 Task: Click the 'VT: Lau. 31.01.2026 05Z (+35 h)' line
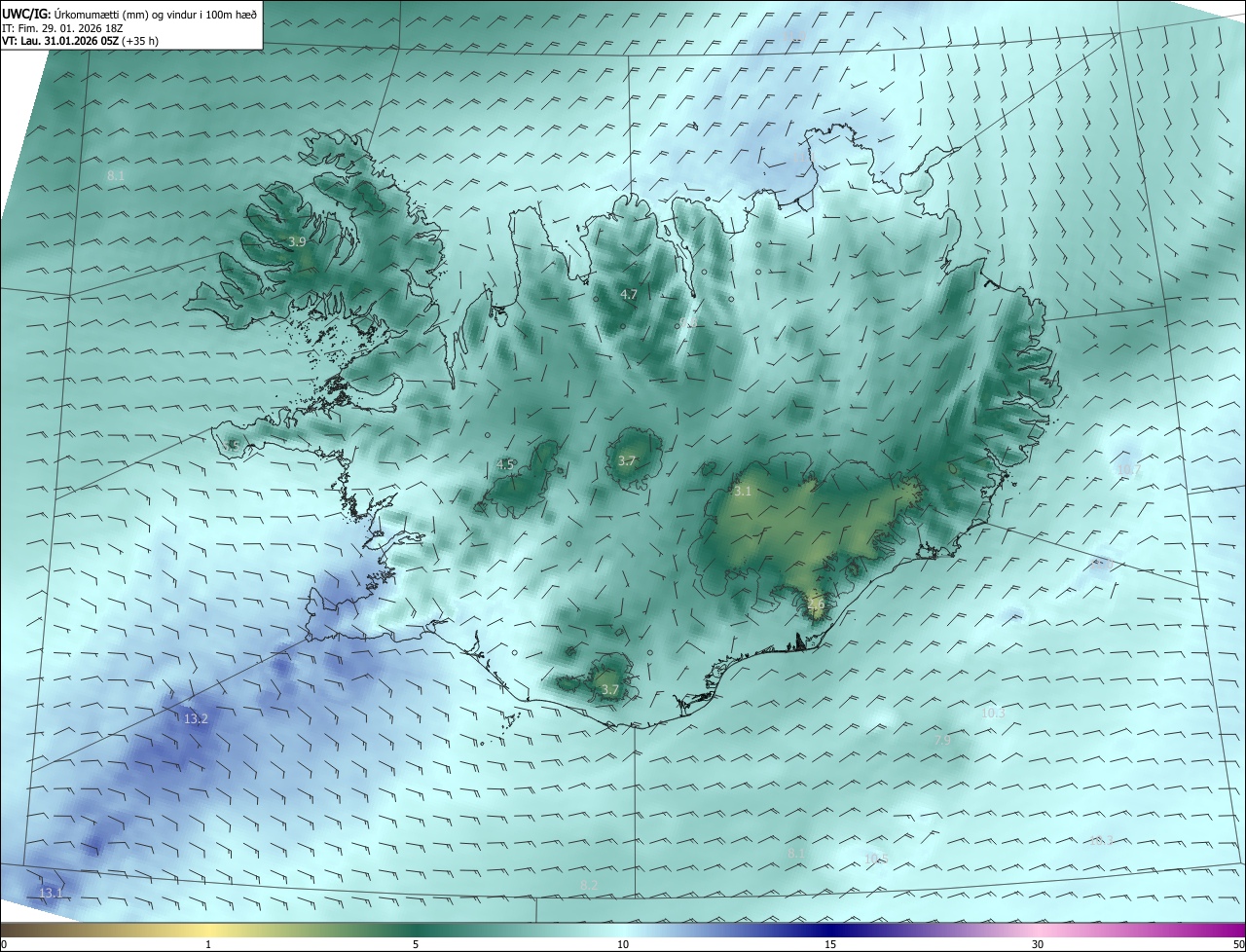80,41
